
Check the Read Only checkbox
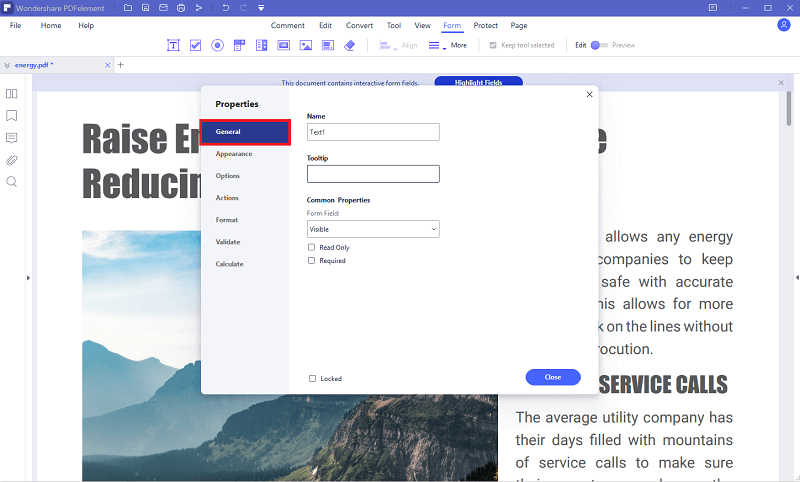click(x=311, y=247)
